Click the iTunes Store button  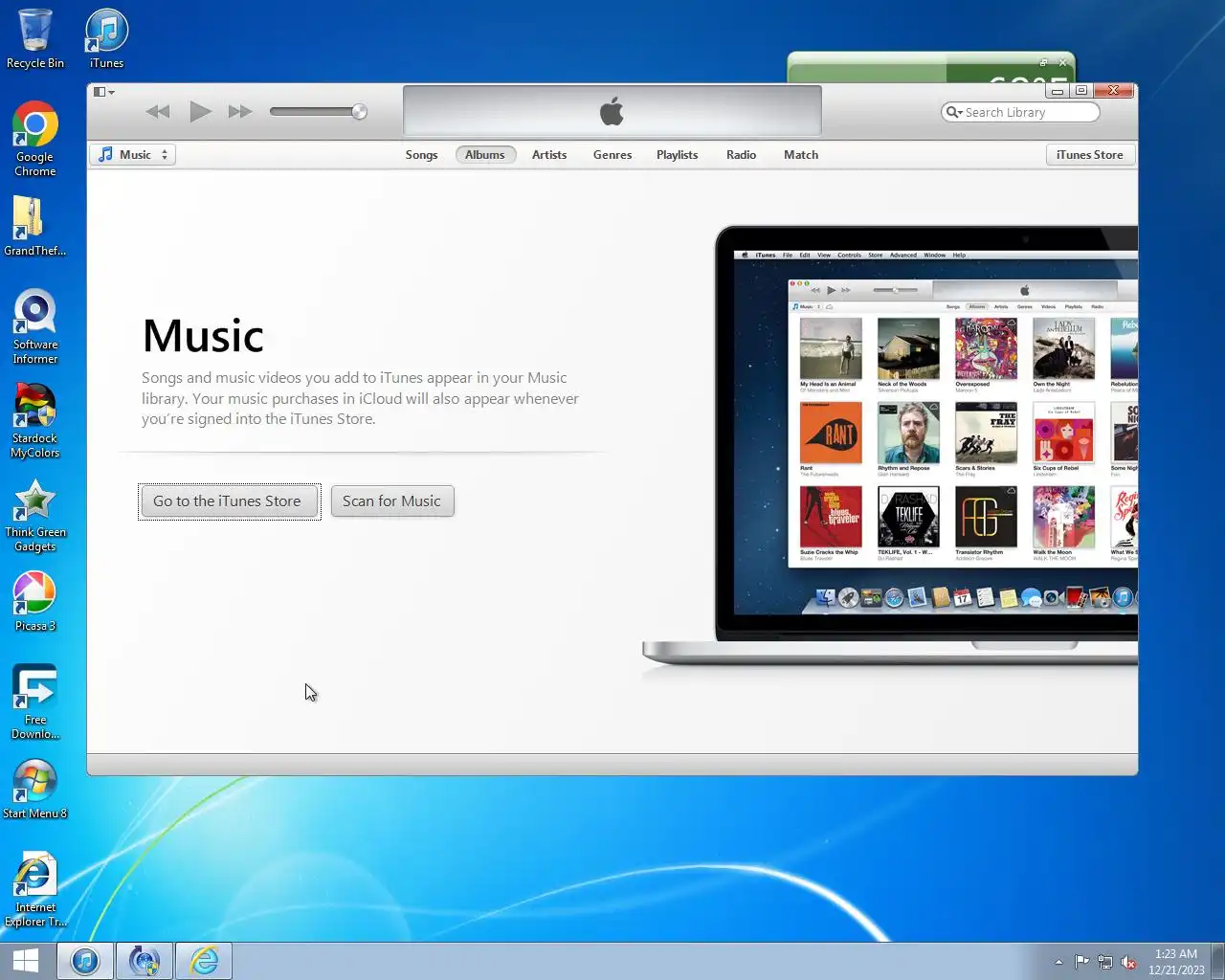coord(1090,155)
